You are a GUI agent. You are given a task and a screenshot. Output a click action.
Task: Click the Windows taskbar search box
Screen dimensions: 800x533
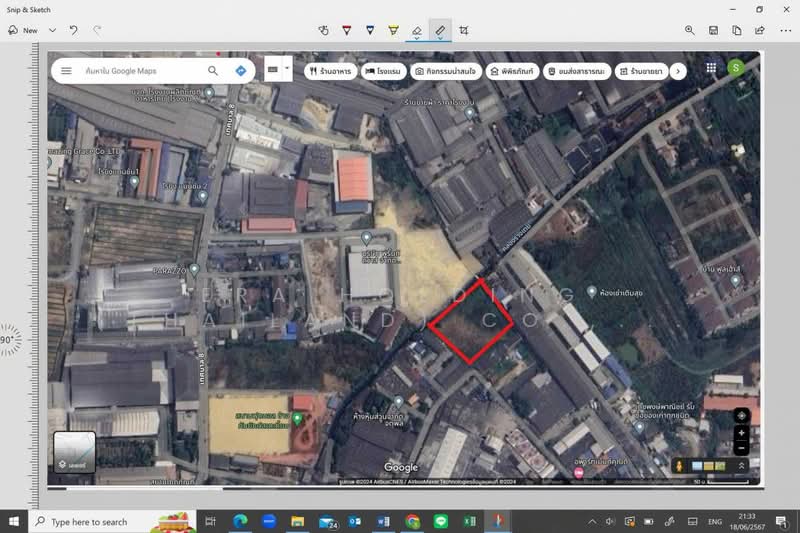pyautogui.click(x=112, y=521)
